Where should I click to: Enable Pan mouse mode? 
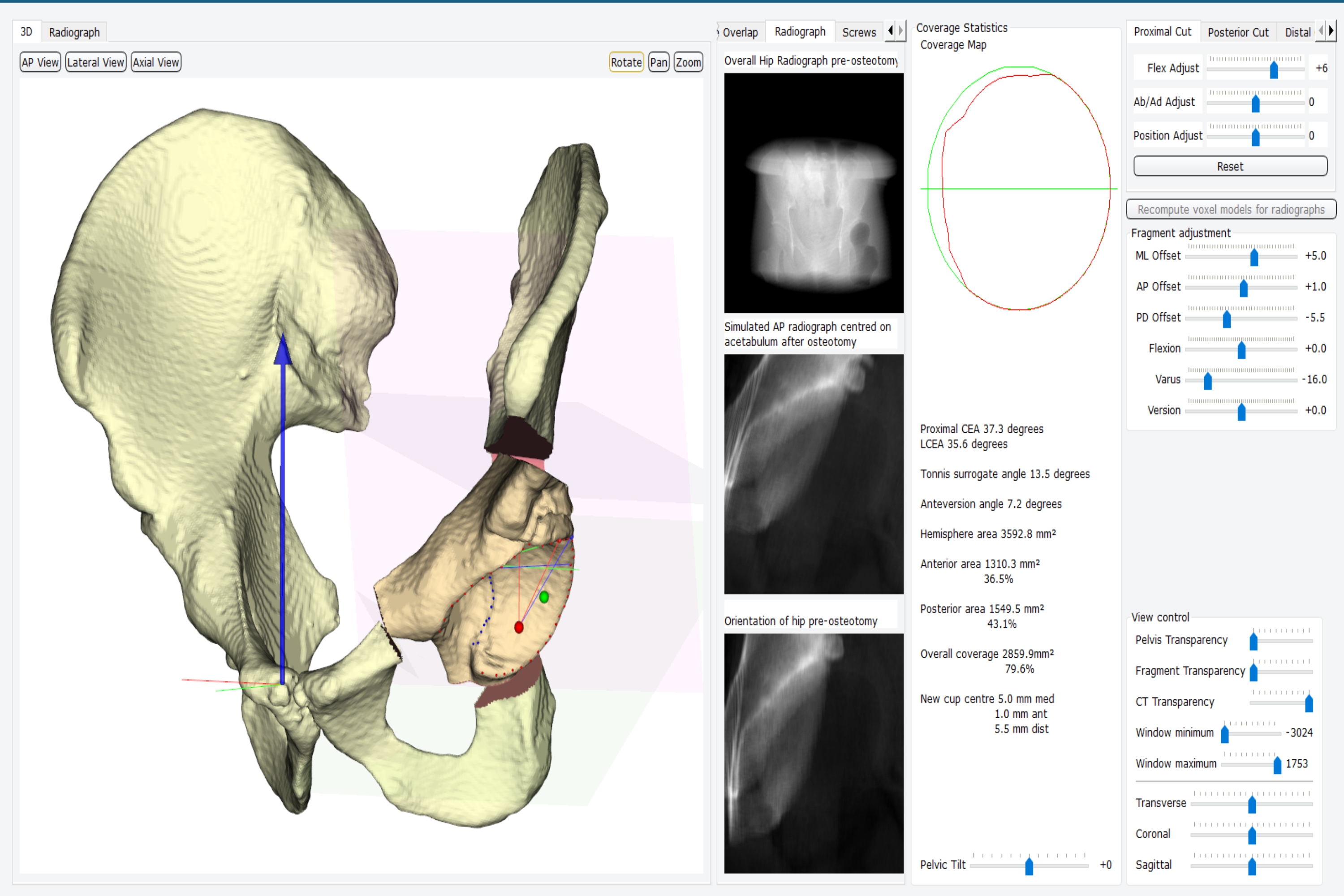658,62
